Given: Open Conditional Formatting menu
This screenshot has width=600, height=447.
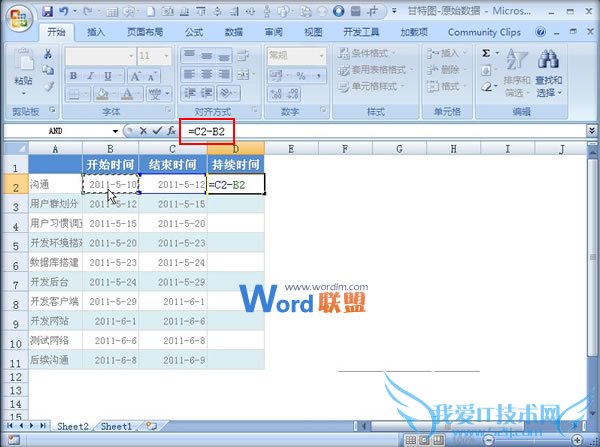Looking at the screenshot, I should 367,53.
